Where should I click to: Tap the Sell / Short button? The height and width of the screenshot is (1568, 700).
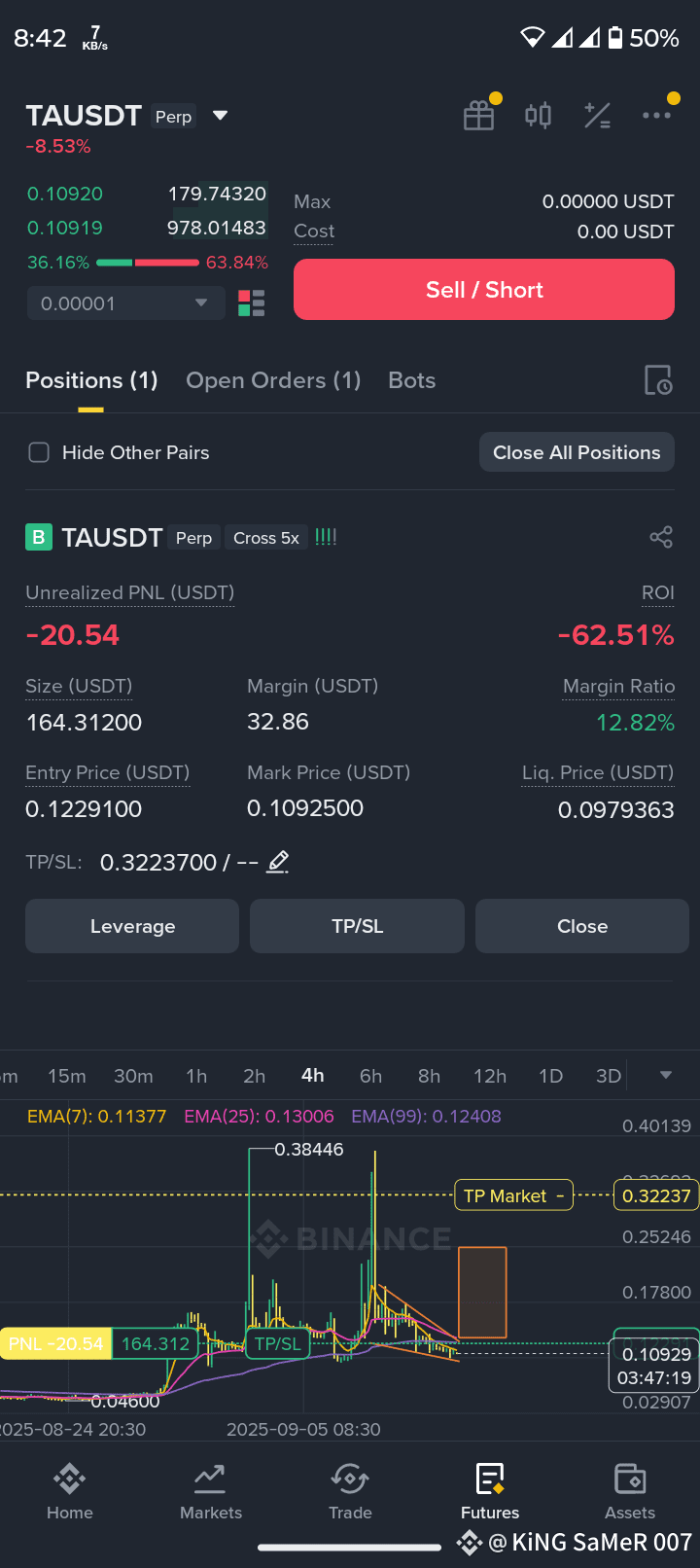coord(484,290)
